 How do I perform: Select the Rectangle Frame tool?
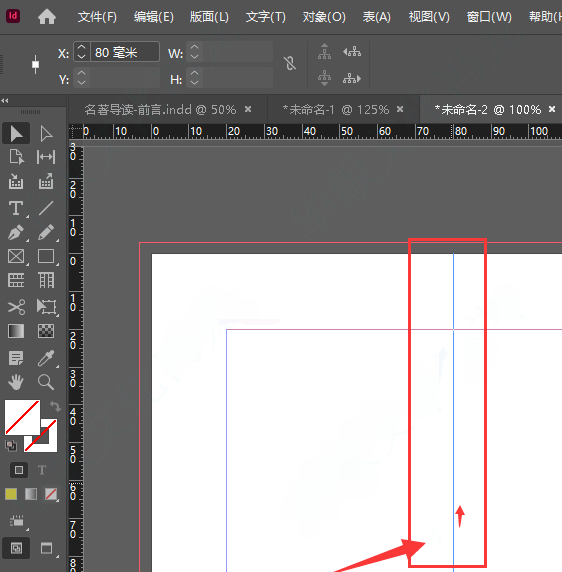point(16,256)
